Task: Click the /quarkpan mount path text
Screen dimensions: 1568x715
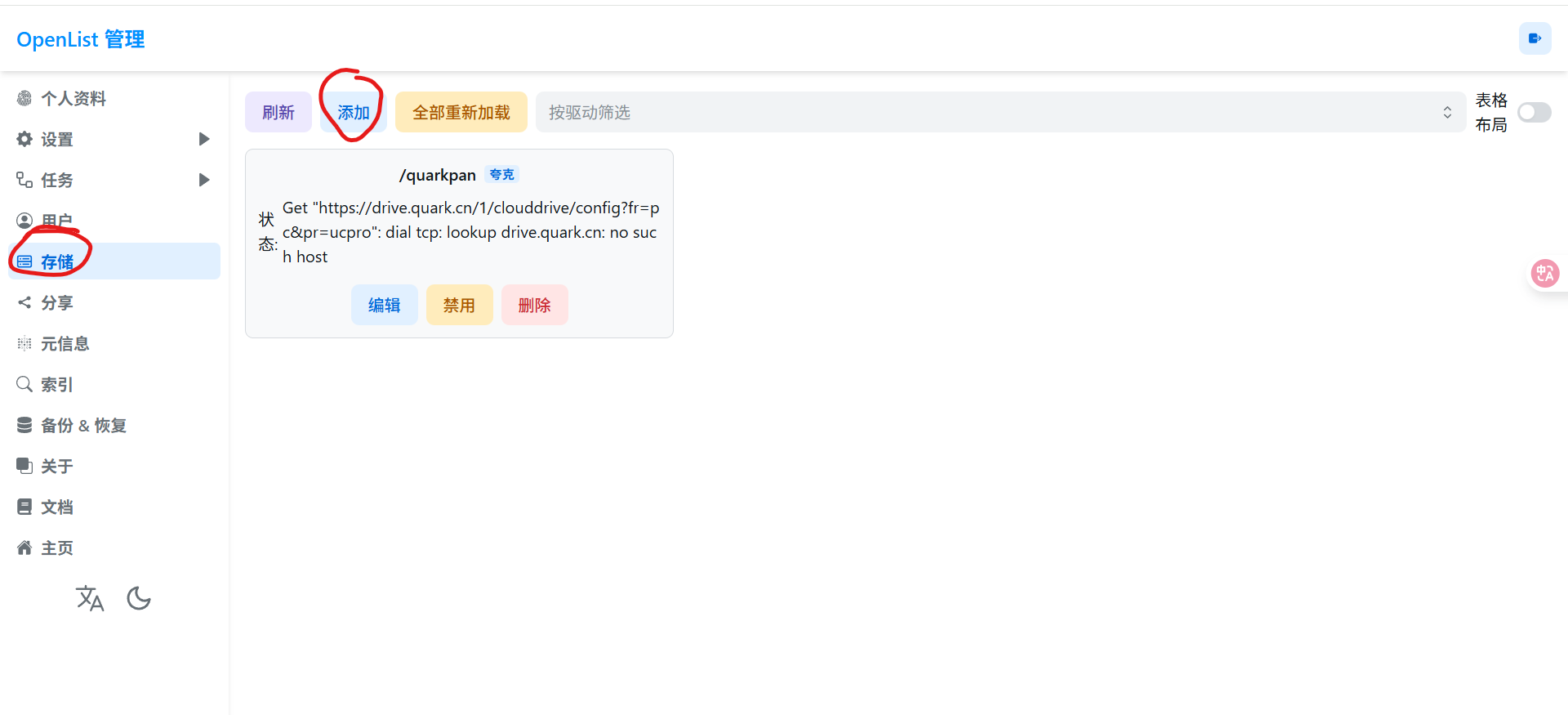Action: [x=438, y=175]
